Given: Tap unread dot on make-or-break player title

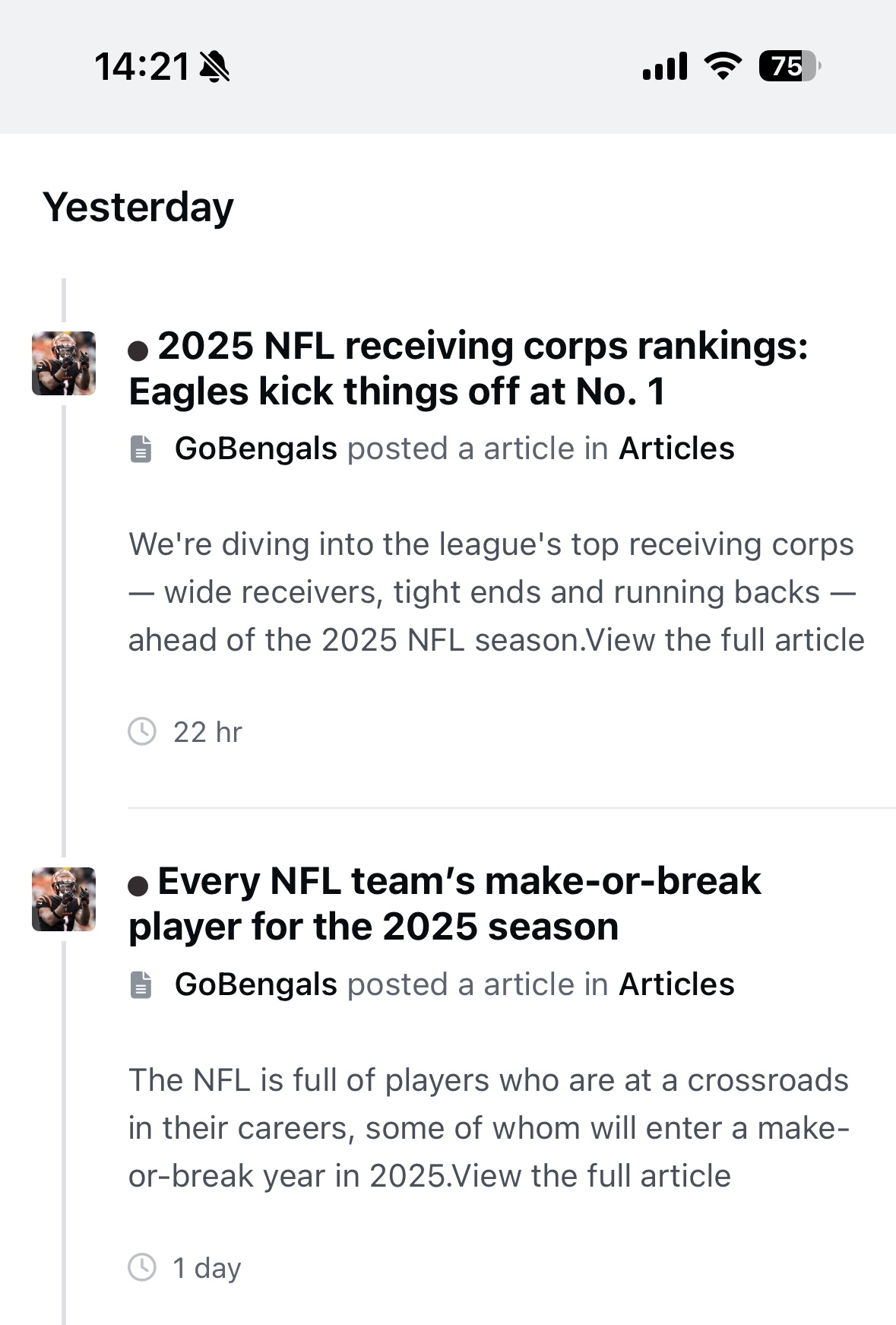Looking at the screenshot, I should pos(138,886).
